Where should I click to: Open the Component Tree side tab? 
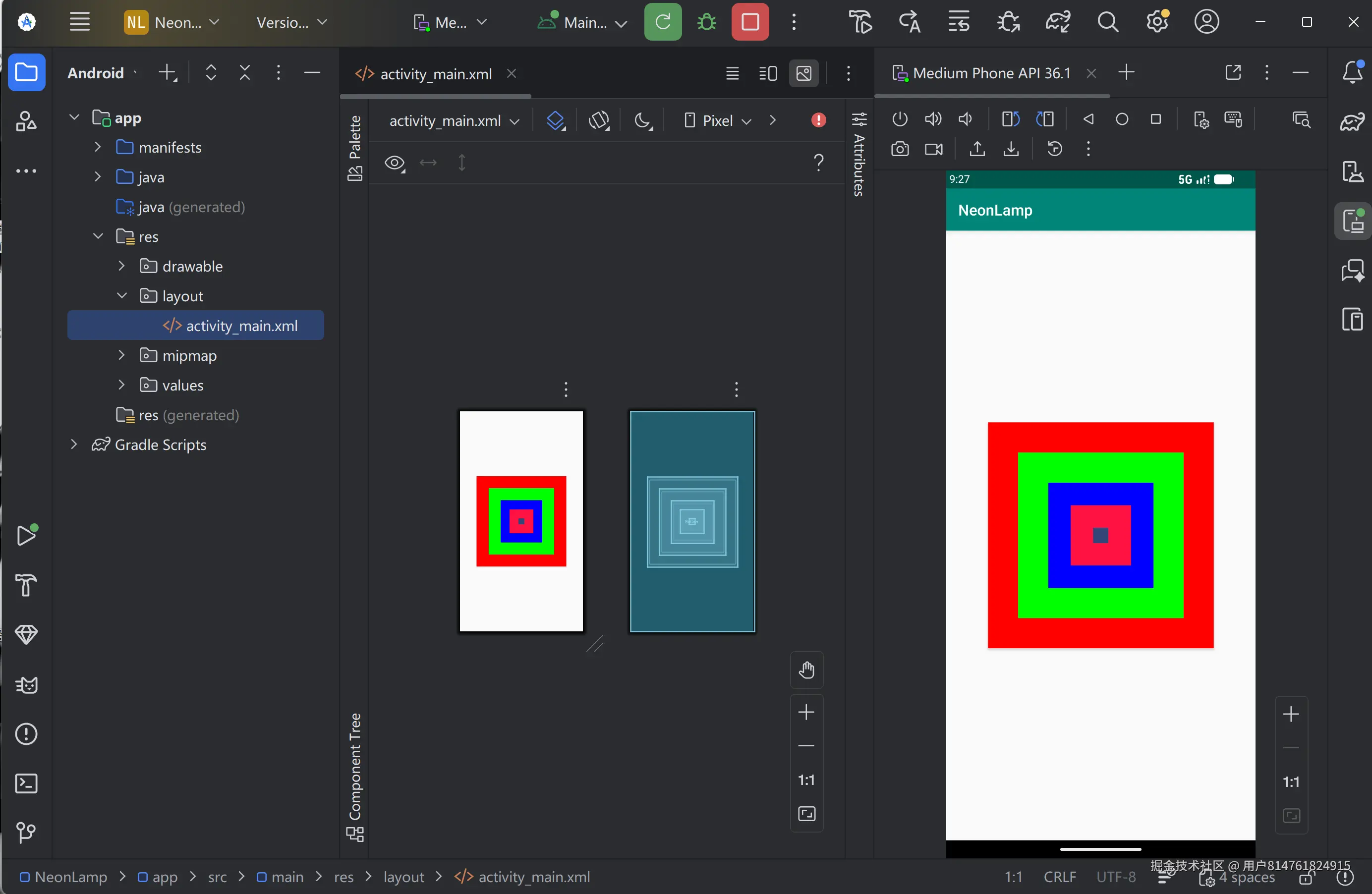point(354,777)
